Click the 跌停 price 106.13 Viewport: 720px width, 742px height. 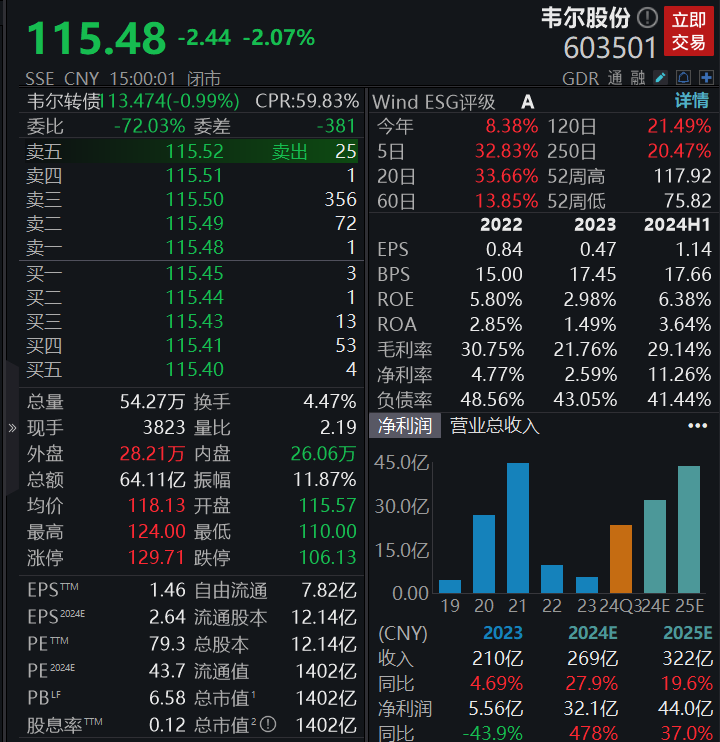[x=327, y=557]
